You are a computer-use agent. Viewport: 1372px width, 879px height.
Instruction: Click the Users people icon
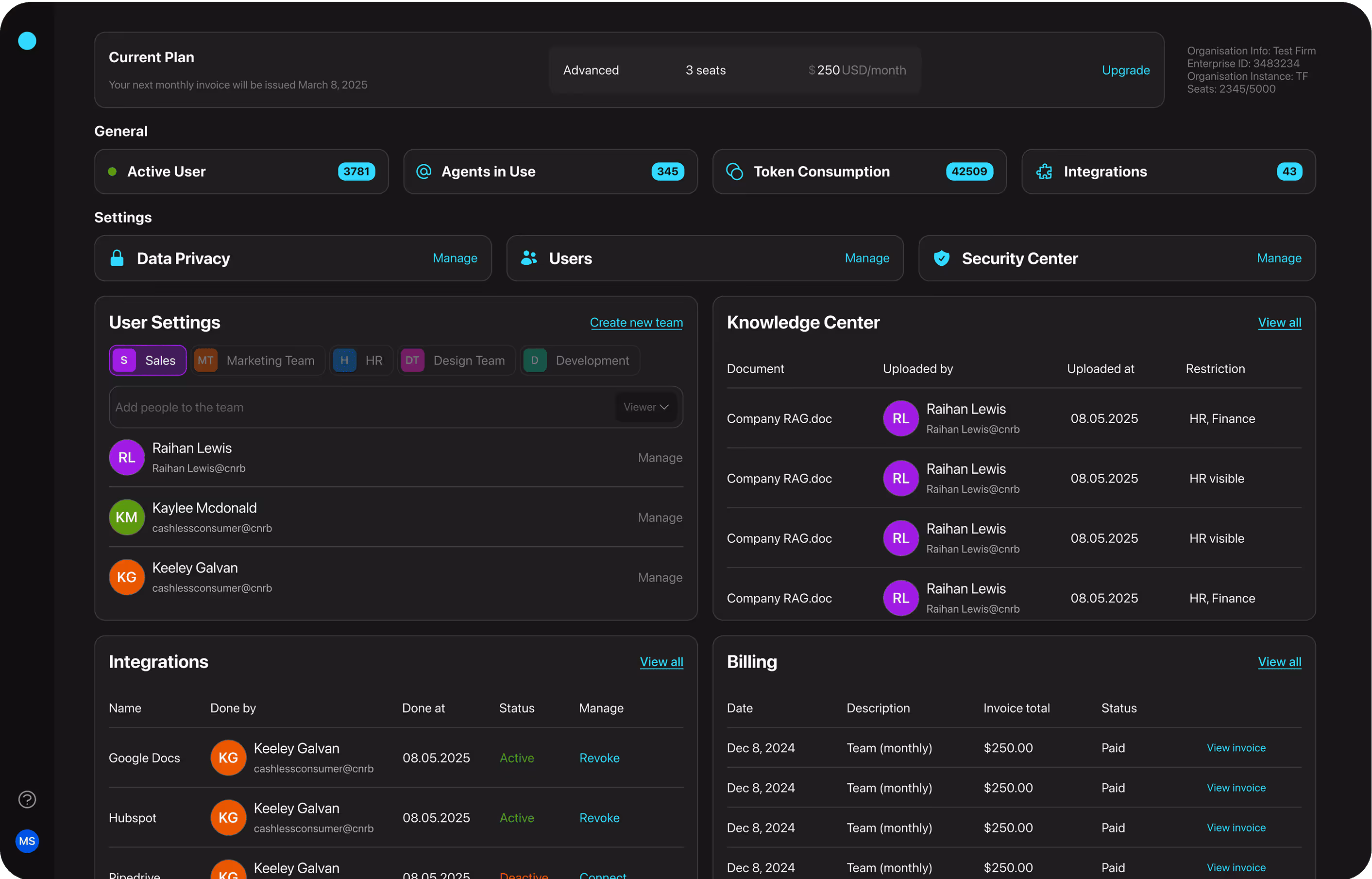[x=529, y=258]
